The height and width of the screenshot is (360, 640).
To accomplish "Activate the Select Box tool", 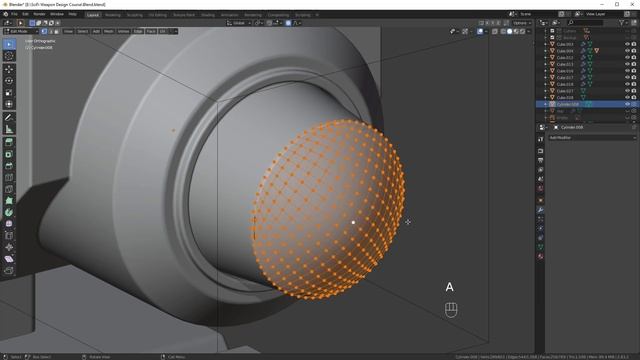I will coord(9,44).
